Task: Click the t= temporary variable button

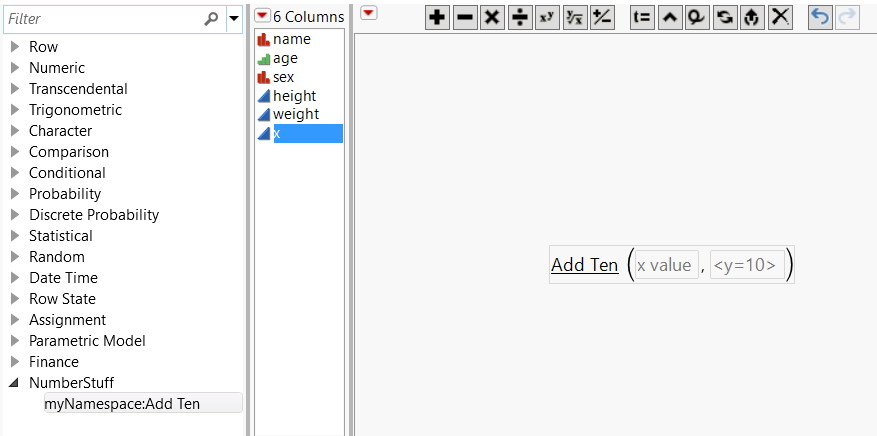Action: [642, 18]
